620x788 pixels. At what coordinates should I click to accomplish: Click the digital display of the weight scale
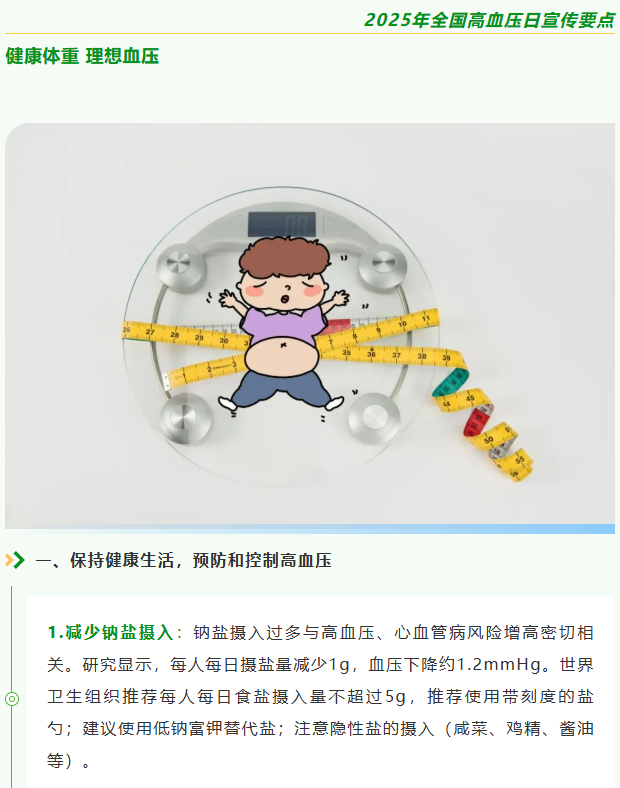click(x=282, y=224)
